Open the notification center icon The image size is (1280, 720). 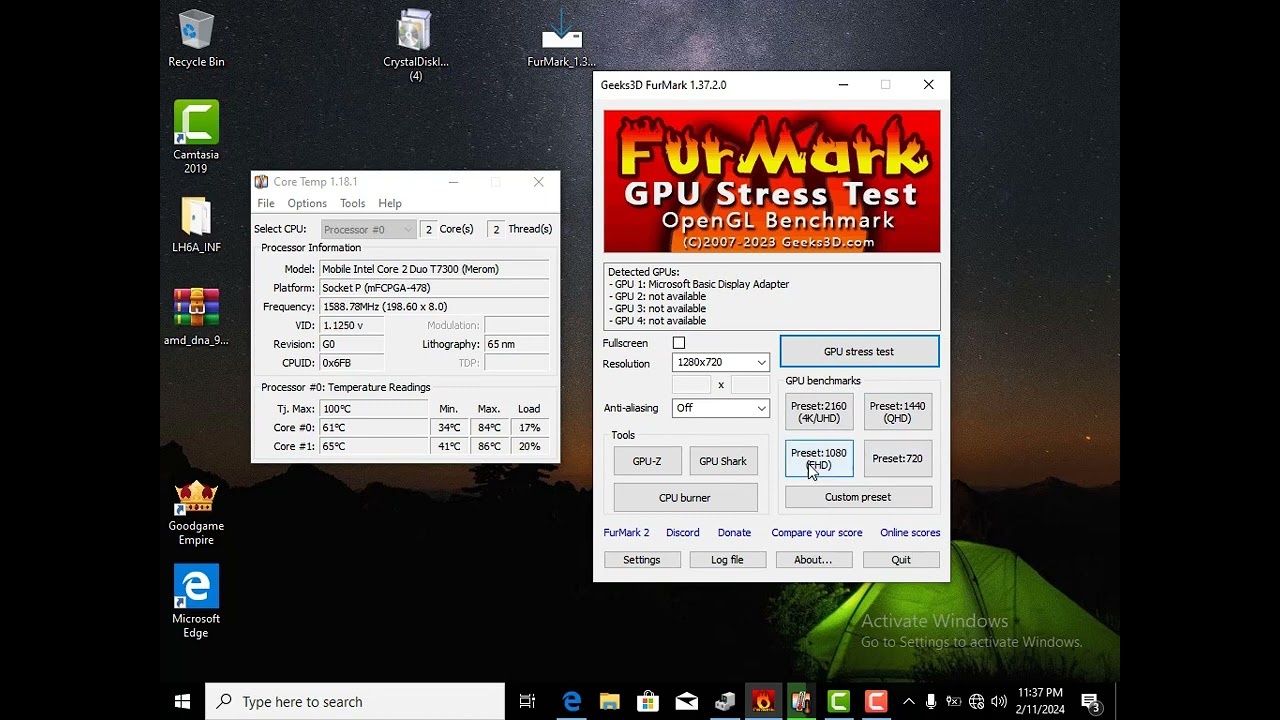pos(1091,702)
